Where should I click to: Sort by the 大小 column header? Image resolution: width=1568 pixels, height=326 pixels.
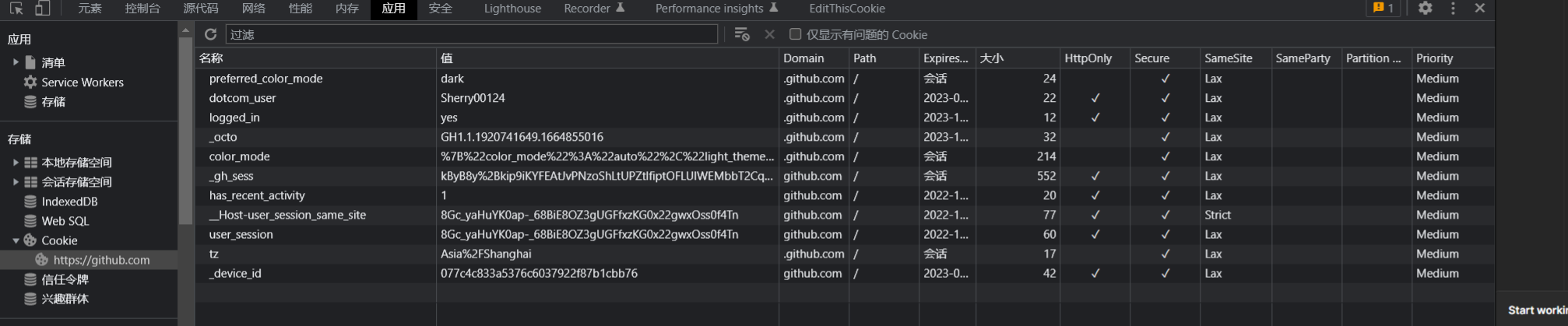point(1018,58)
